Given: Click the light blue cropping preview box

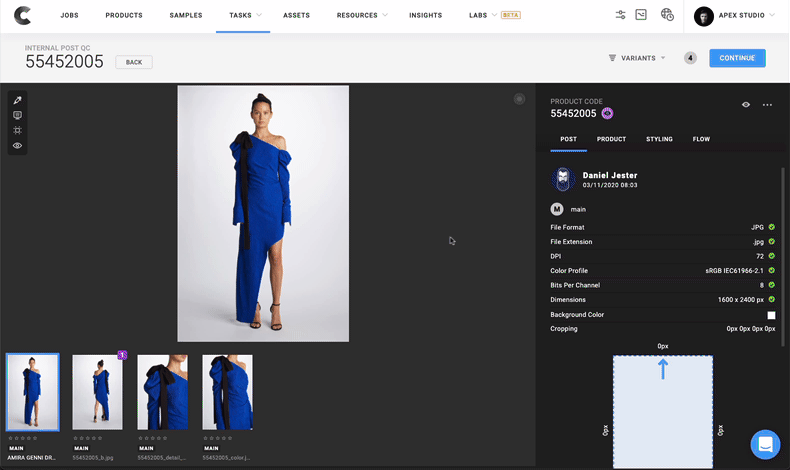Looking at the screenshot, I should (x=663, y=412).
